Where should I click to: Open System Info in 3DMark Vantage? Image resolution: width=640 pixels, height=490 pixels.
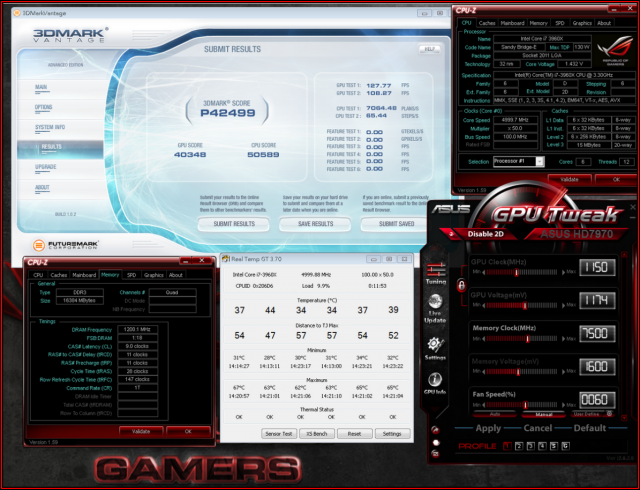[50, 127]
